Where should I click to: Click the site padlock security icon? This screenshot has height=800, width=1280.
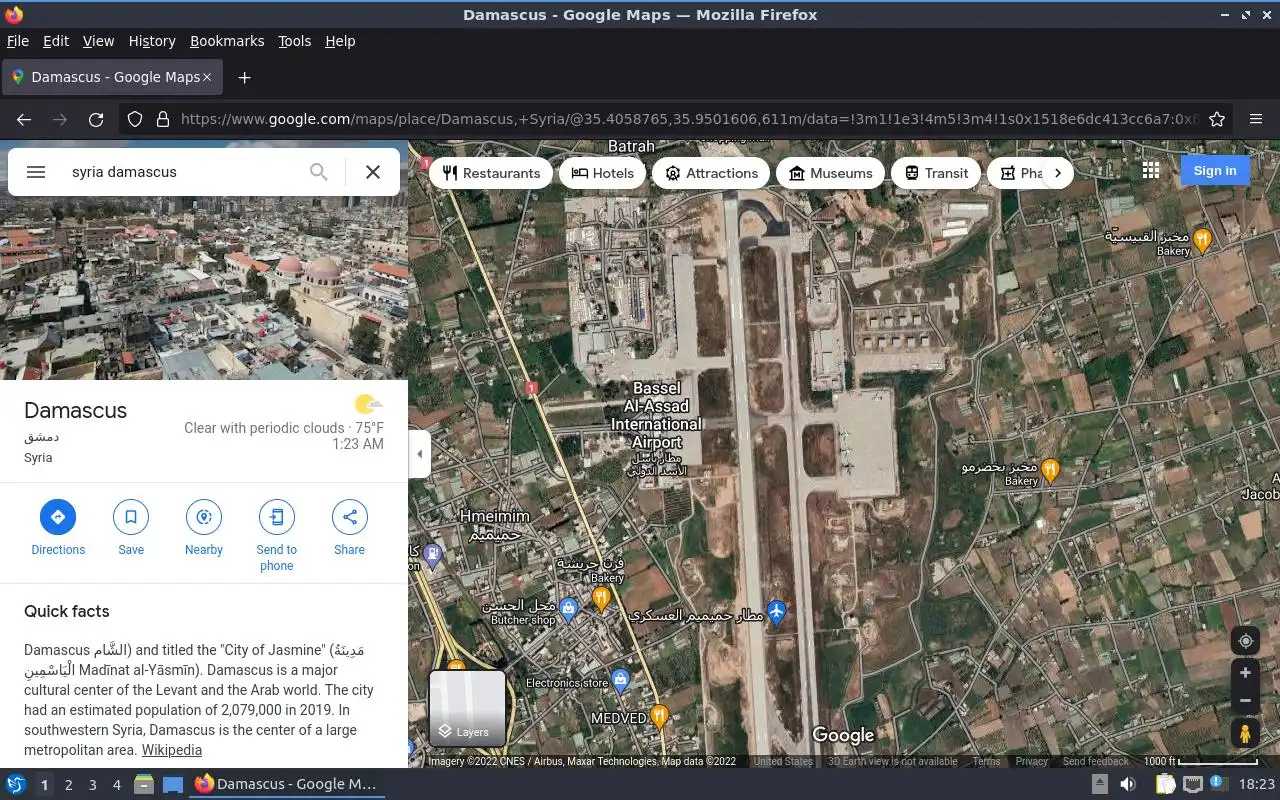[x=162, y=119]
